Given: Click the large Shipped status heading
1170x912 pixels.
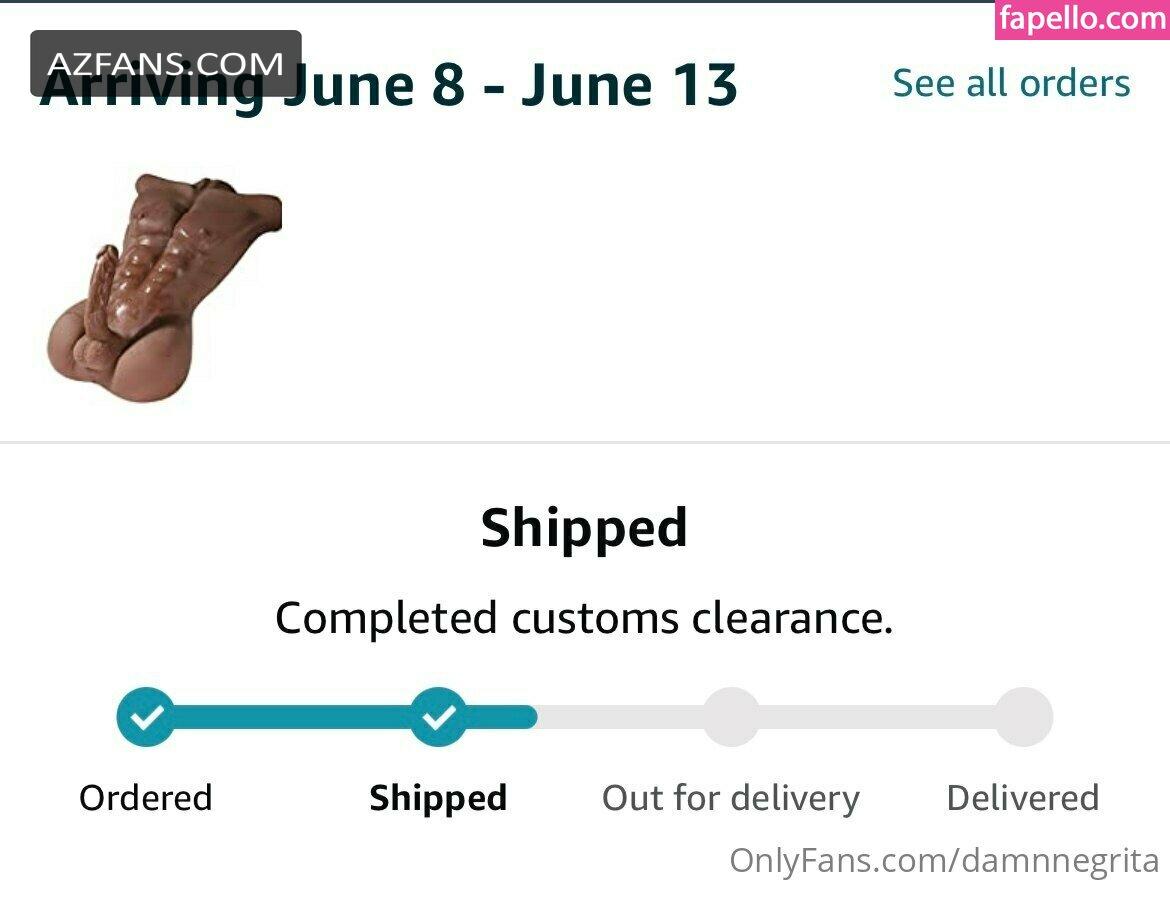Looking at the screenshot, I should point(584,528).
